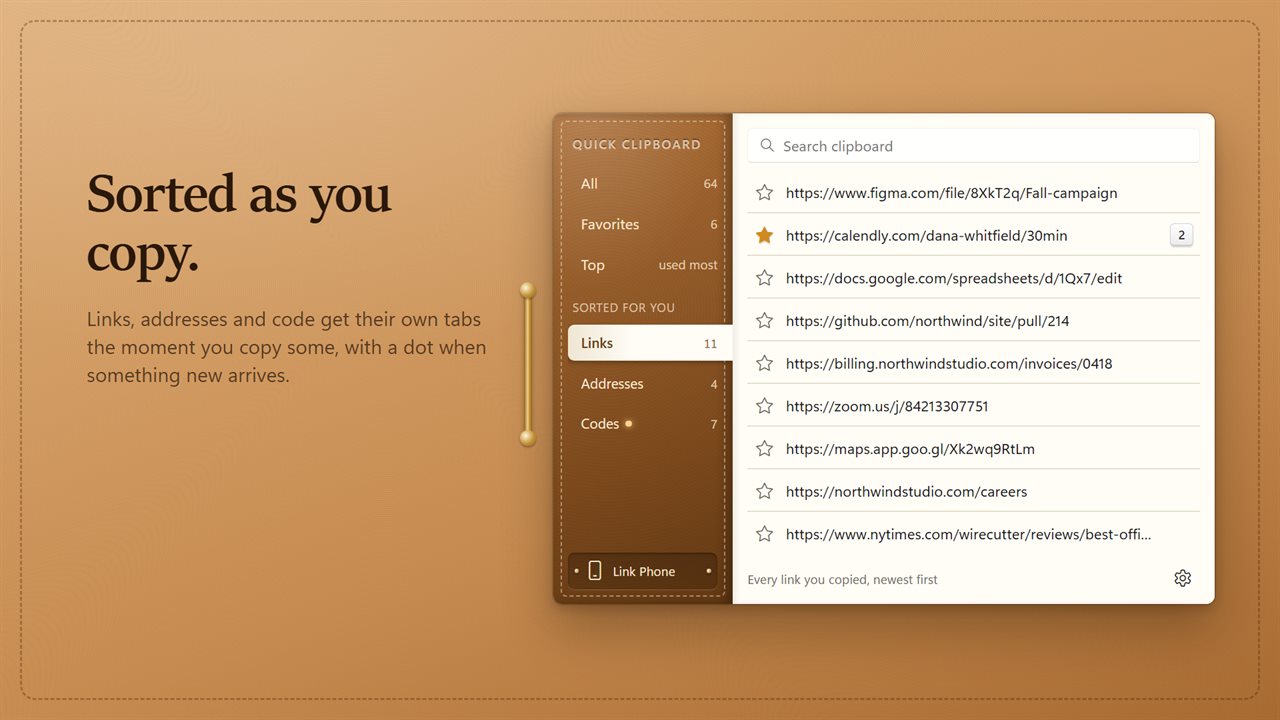
Task: Click the new-item dot beside Codes
Action: tap(628, 424)
